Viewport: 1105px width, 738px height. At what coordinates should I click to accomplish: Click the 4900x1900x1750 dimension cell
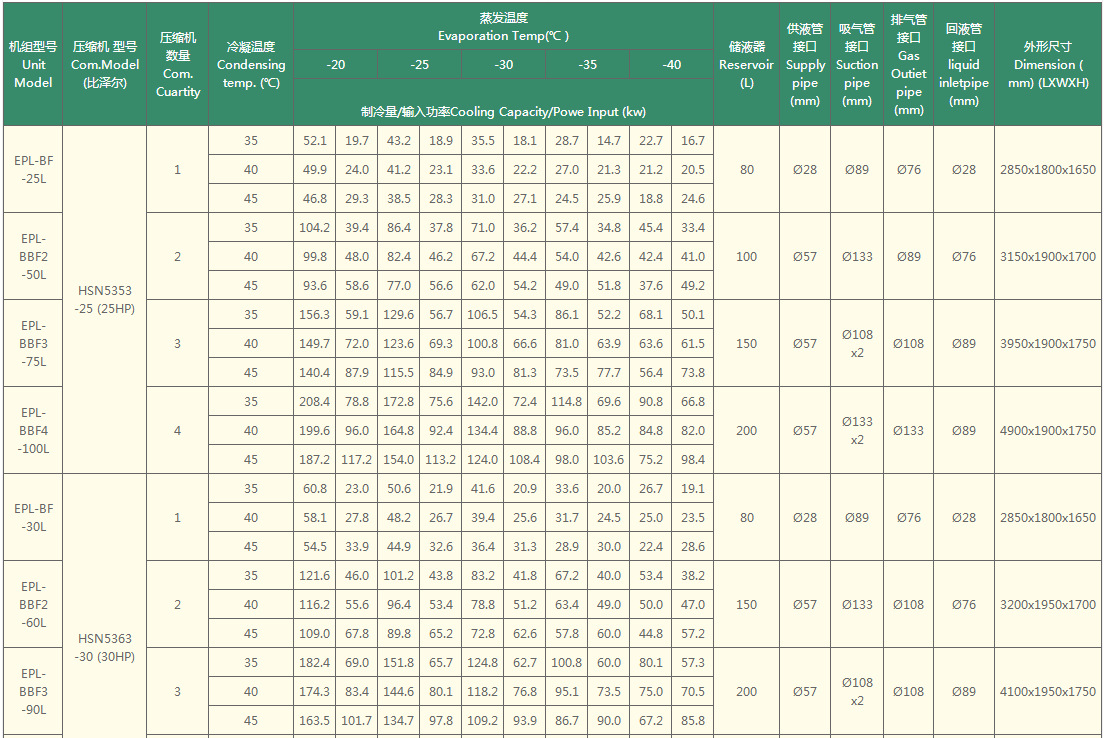pyautogui.click(x=1048, y=430)
